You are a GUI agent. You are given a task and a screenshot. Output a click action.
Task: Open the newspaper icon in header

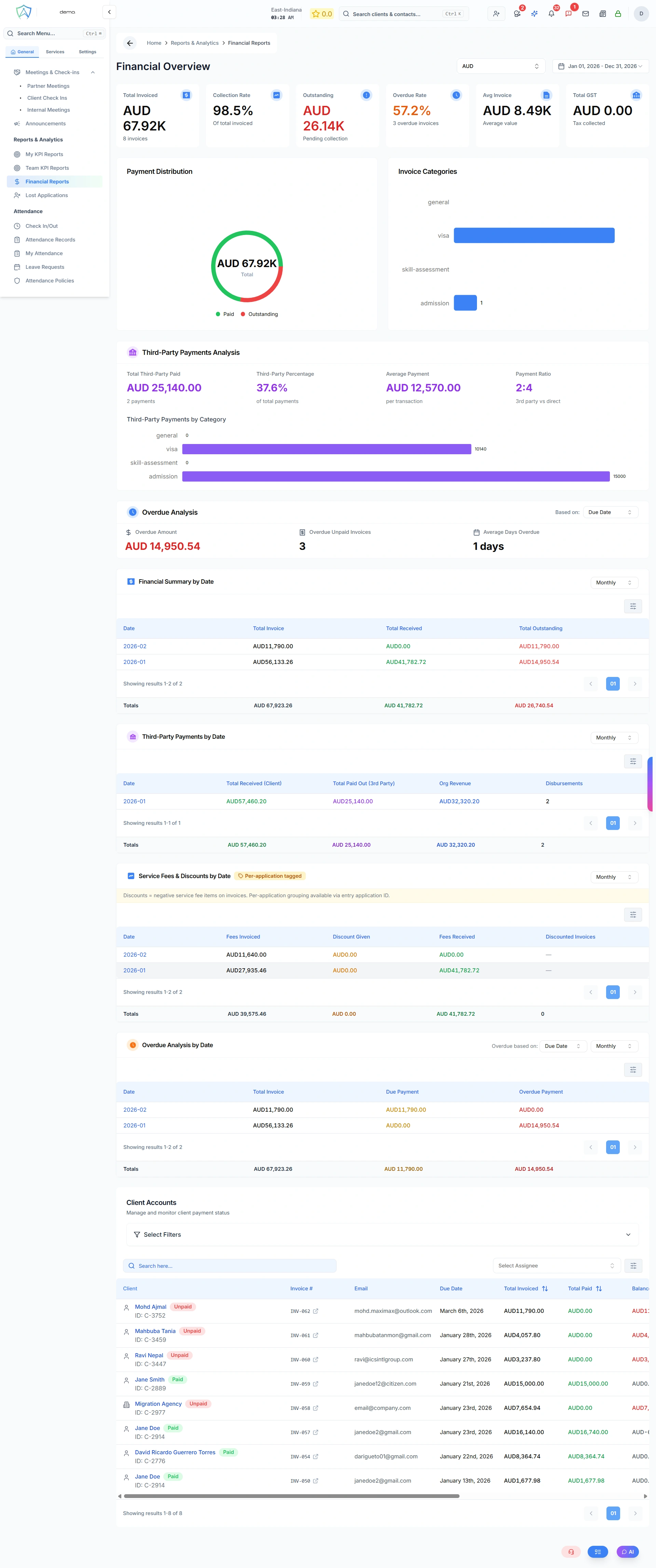(602, 13)
